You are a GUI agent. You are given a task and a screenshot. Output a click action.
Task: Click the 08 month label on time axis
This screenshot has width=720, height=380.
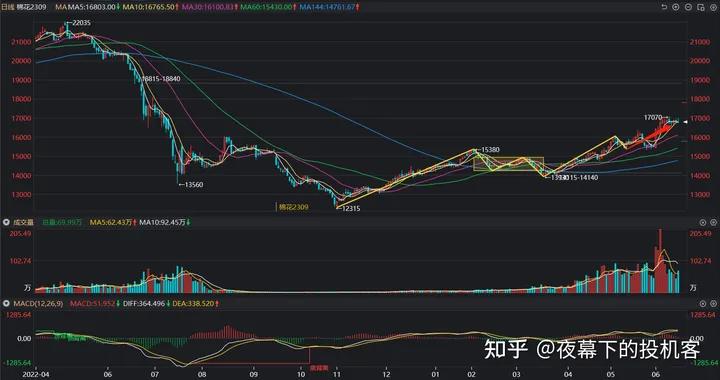coord(203,374)
